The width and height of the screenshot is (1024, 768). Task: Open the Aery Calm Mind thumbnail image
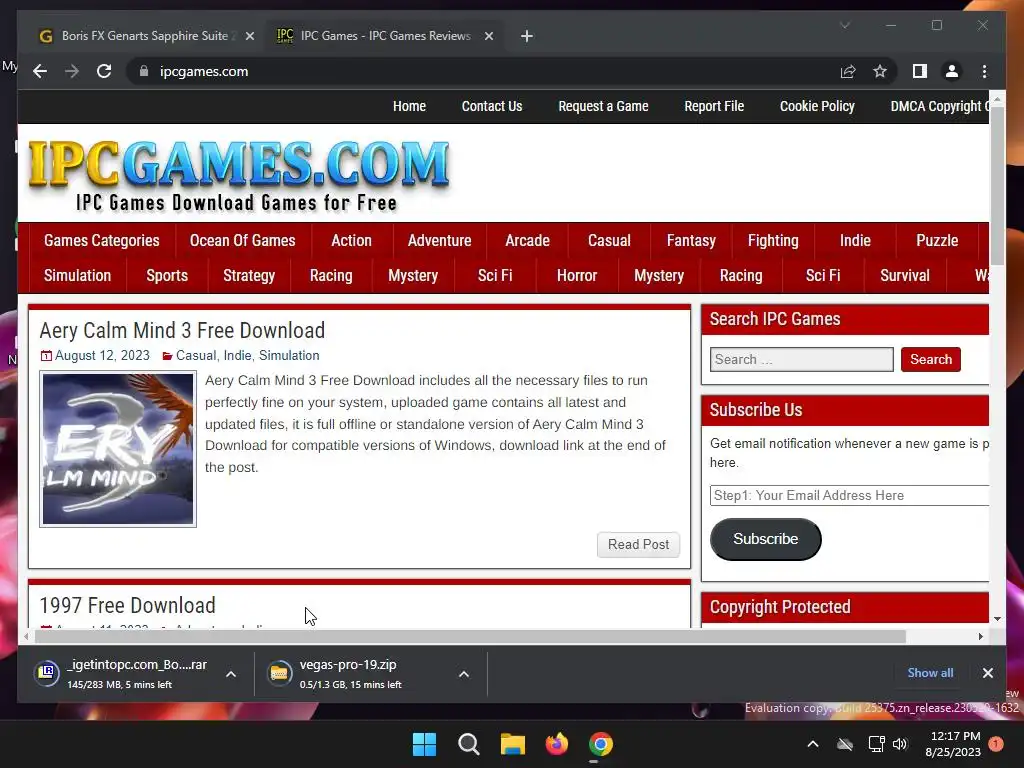pyautogui.click(x=118, y=449)
